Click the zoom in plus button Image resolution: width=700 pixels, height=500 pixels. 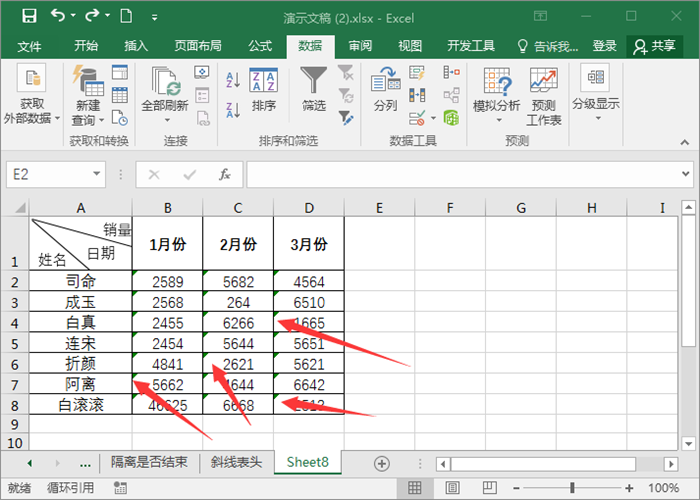pos(629,488)
